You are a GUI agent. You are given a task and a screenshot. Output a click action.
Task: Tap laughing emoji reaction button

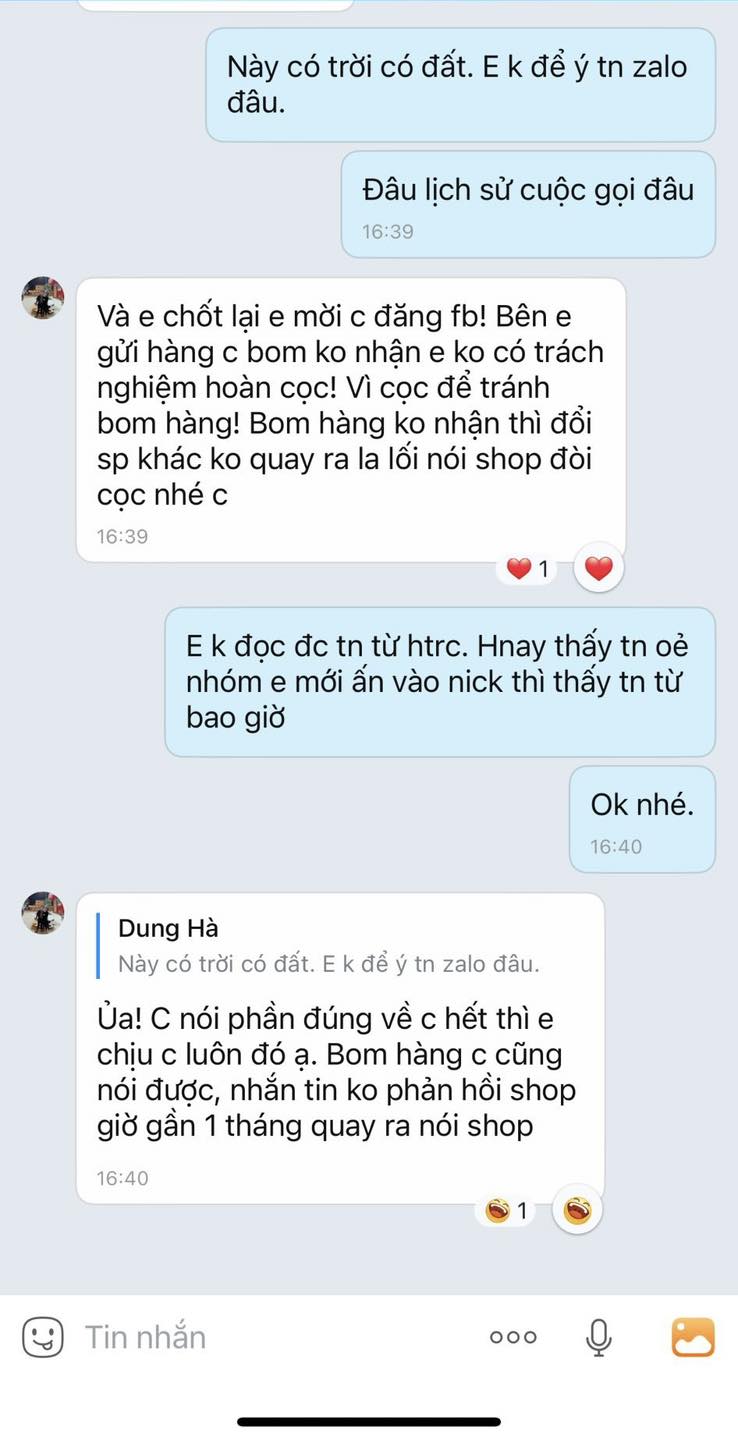pyautogui.click(x=577, y=1211)
